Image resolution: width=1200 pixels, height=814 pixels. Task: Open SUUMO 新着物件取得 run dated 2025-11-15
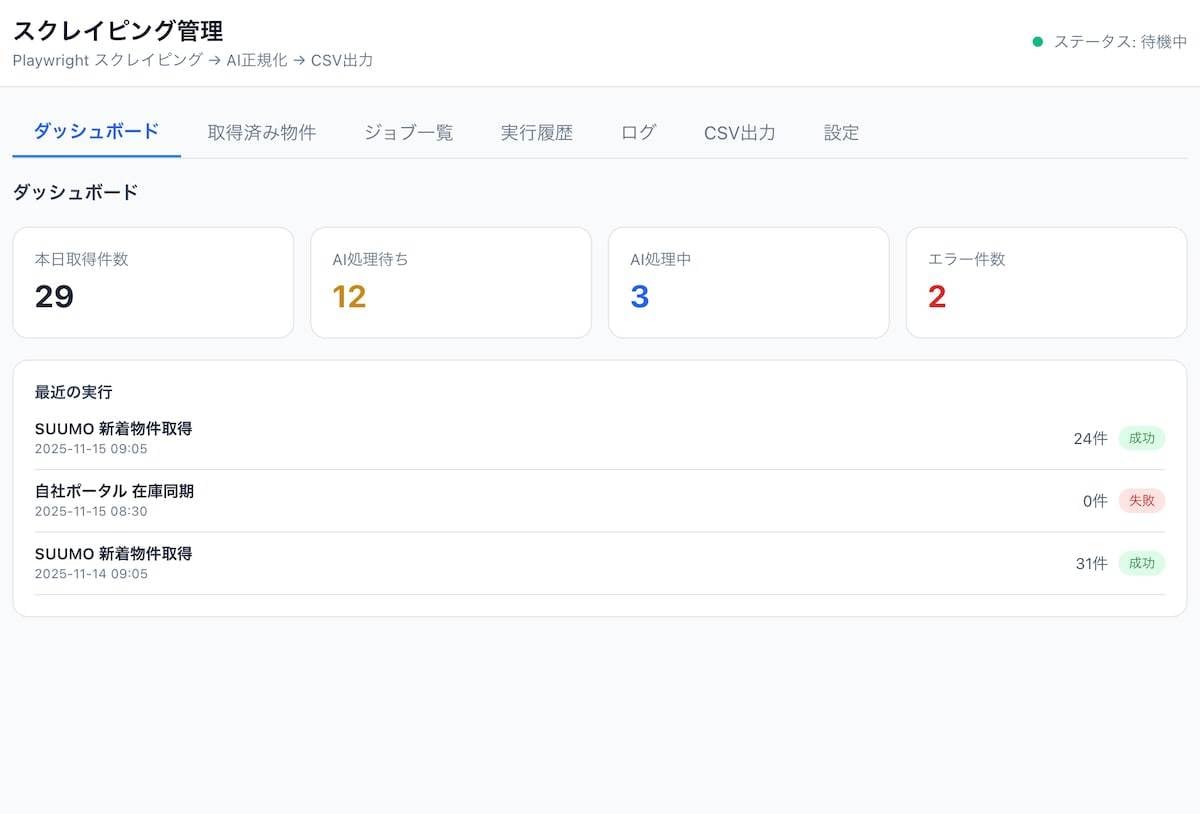click(x=600, y=438)
